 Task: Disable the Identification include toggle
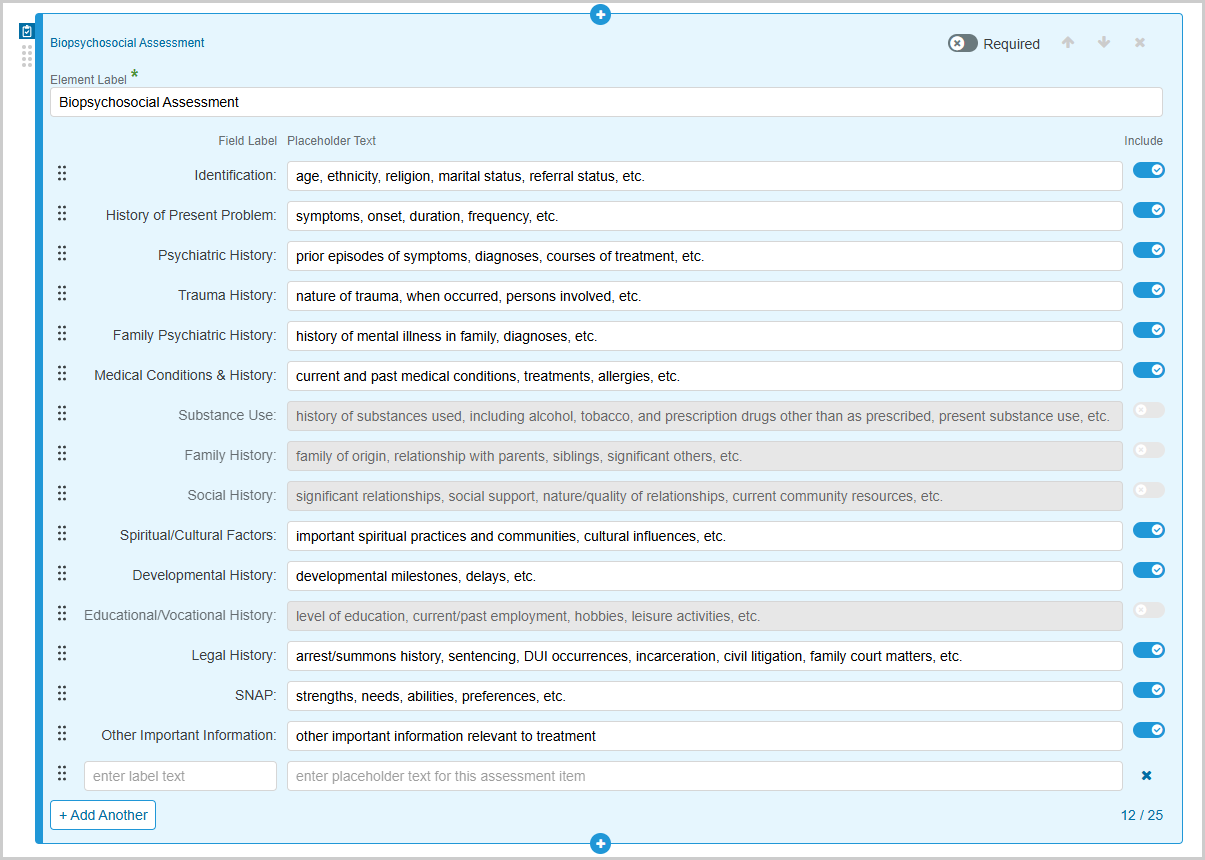pos(1149,170)
